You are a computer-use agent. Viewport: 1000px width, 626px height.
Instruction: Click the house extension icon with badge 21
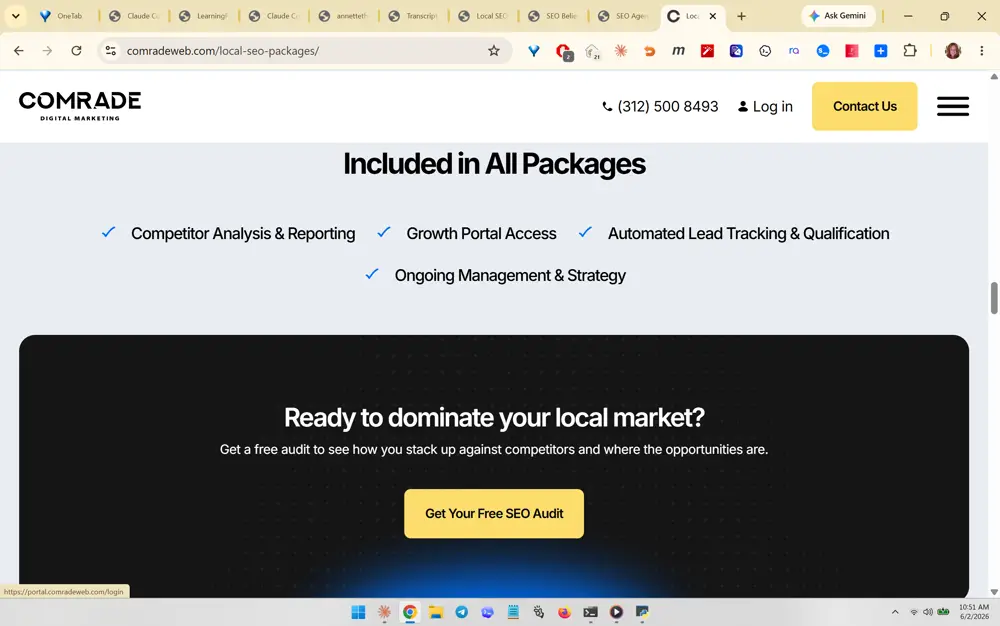(x=592, y=52)
